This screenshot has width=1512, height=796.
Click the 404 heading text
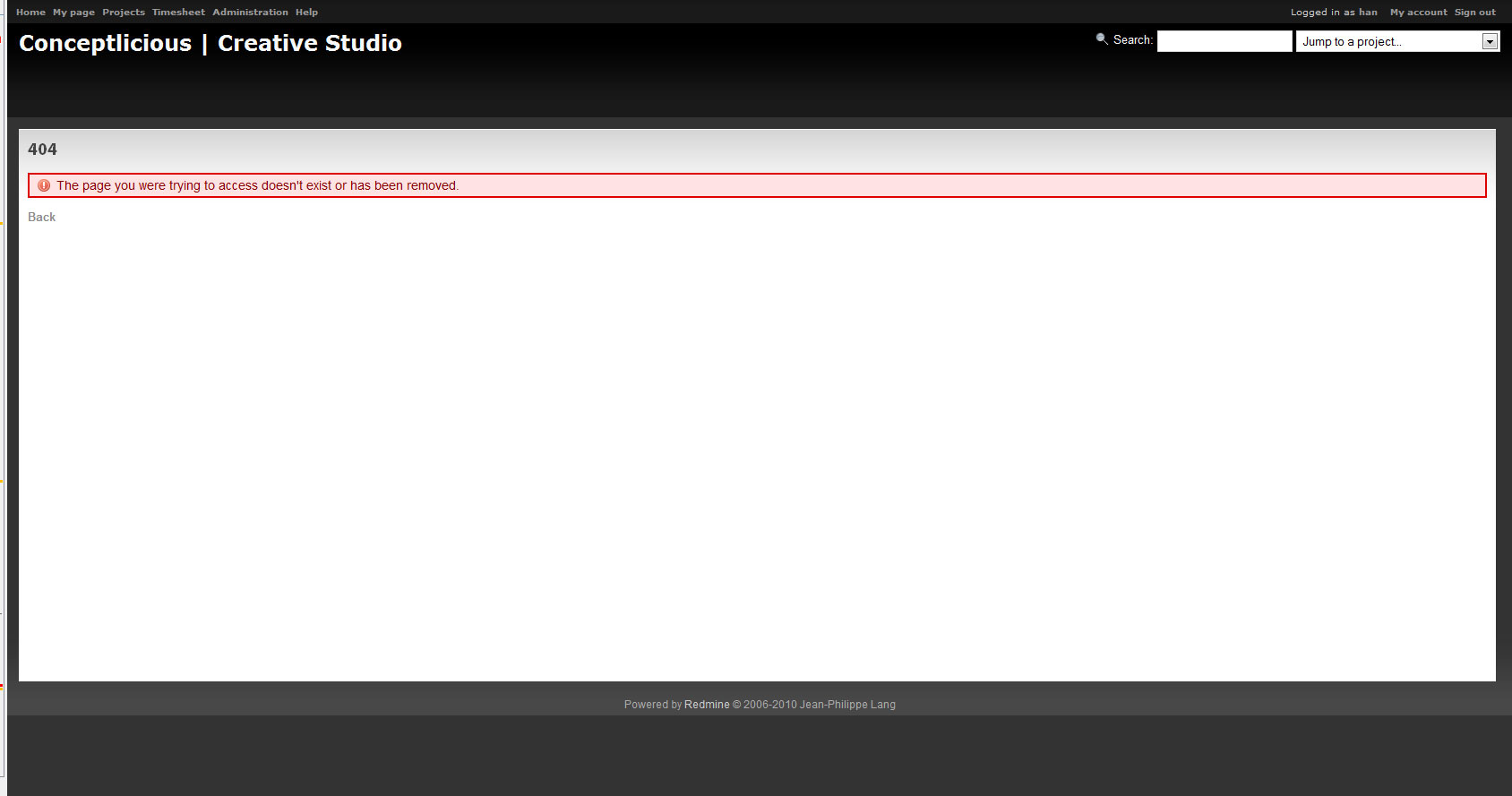tap(42, 150)
